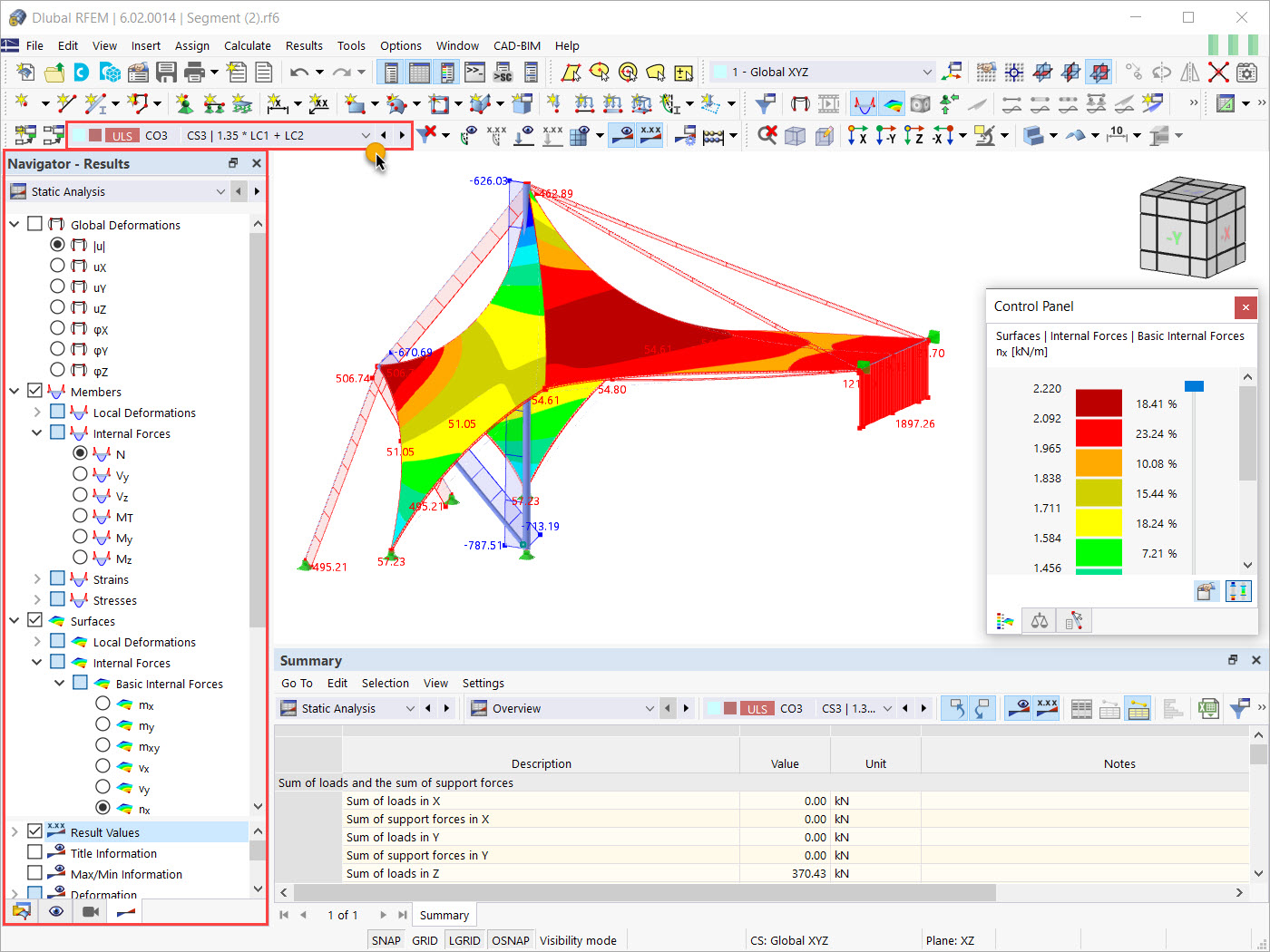Open the Results menu
The width and height of the screenshot is (1270, 952).
pos(304,45)
